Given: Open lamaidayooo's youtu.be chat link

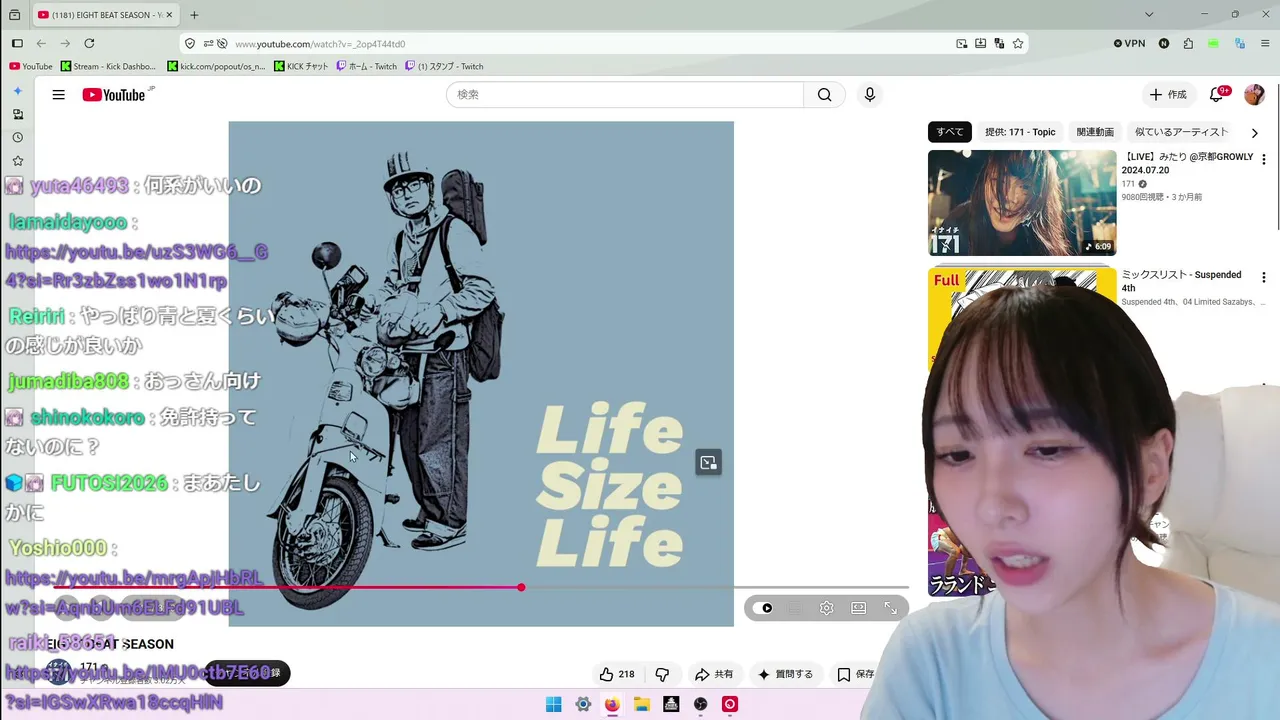Looking at the screenshot, I should [136, 266].
